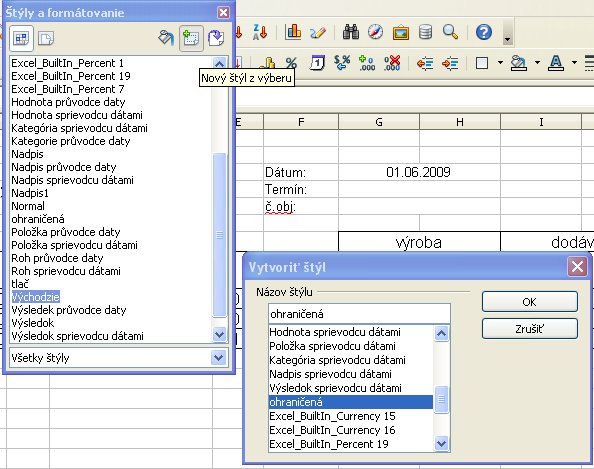The height and width of the screenshot is (469, 594).
Task: Apply Standard number format icon
Action: (342, 63)
